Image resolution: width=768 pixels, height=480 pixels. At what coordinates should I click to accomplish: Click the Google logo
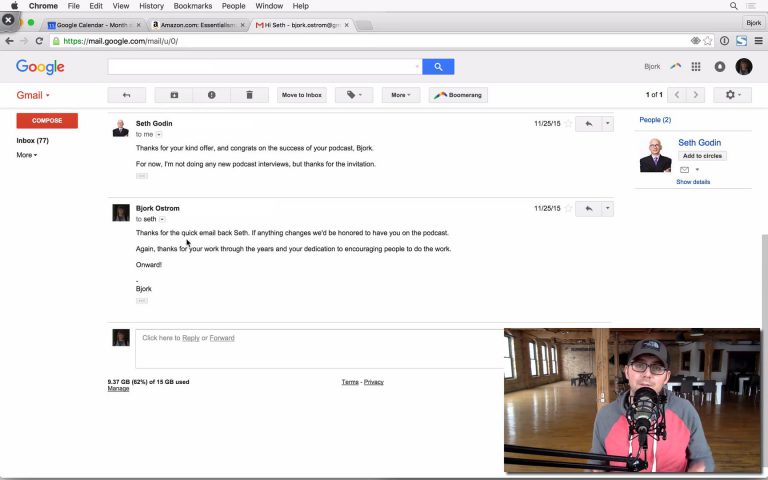[x=40, y=67]
